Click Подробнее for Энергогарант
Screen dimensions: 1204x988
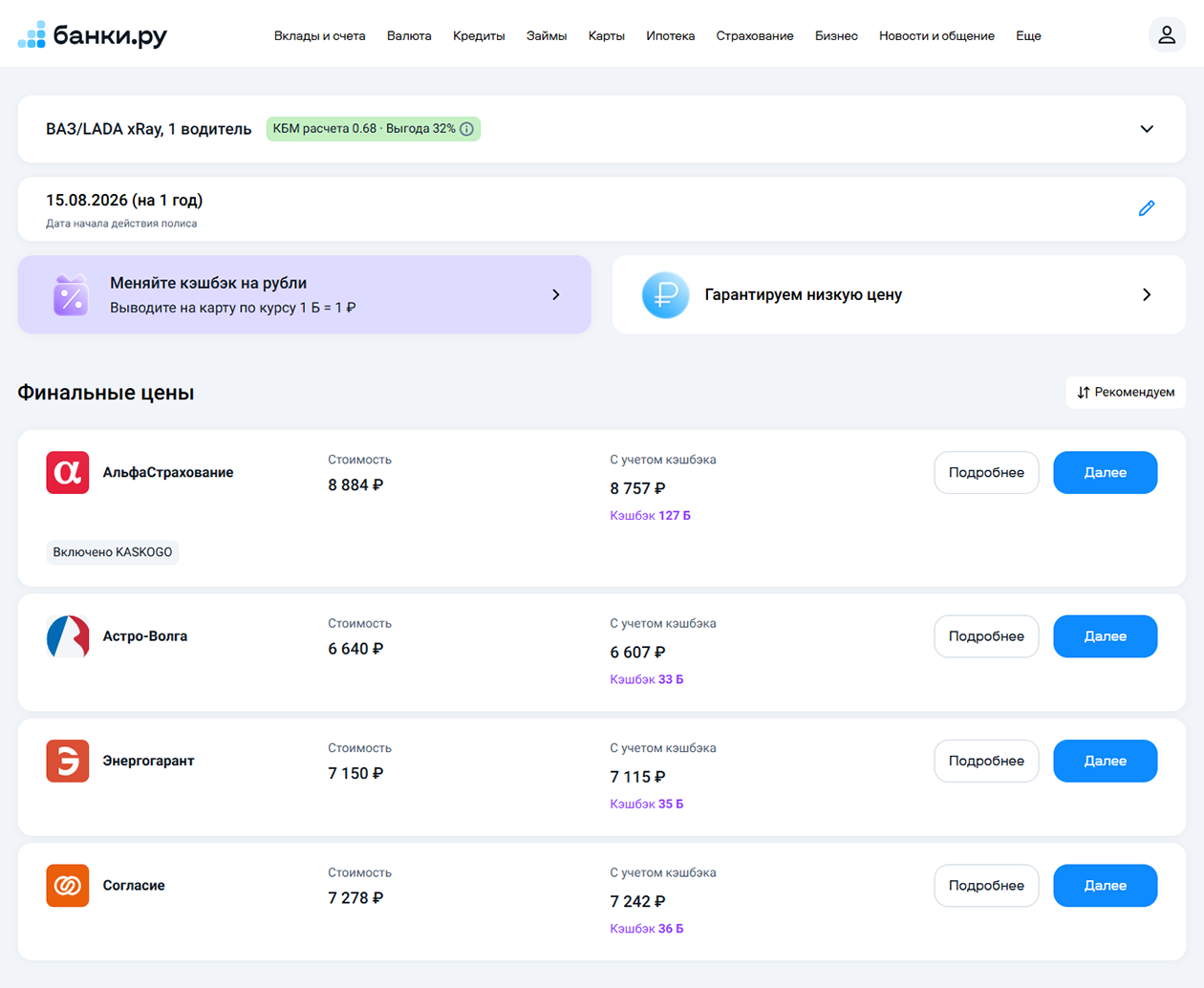tap(986, 762)
